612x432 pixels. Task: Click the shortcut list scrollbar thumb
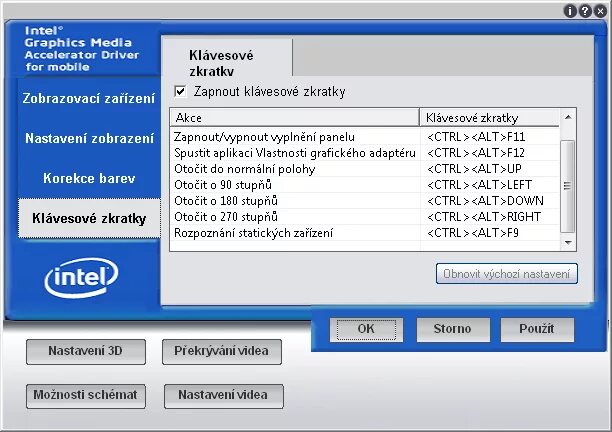[568, 186]
